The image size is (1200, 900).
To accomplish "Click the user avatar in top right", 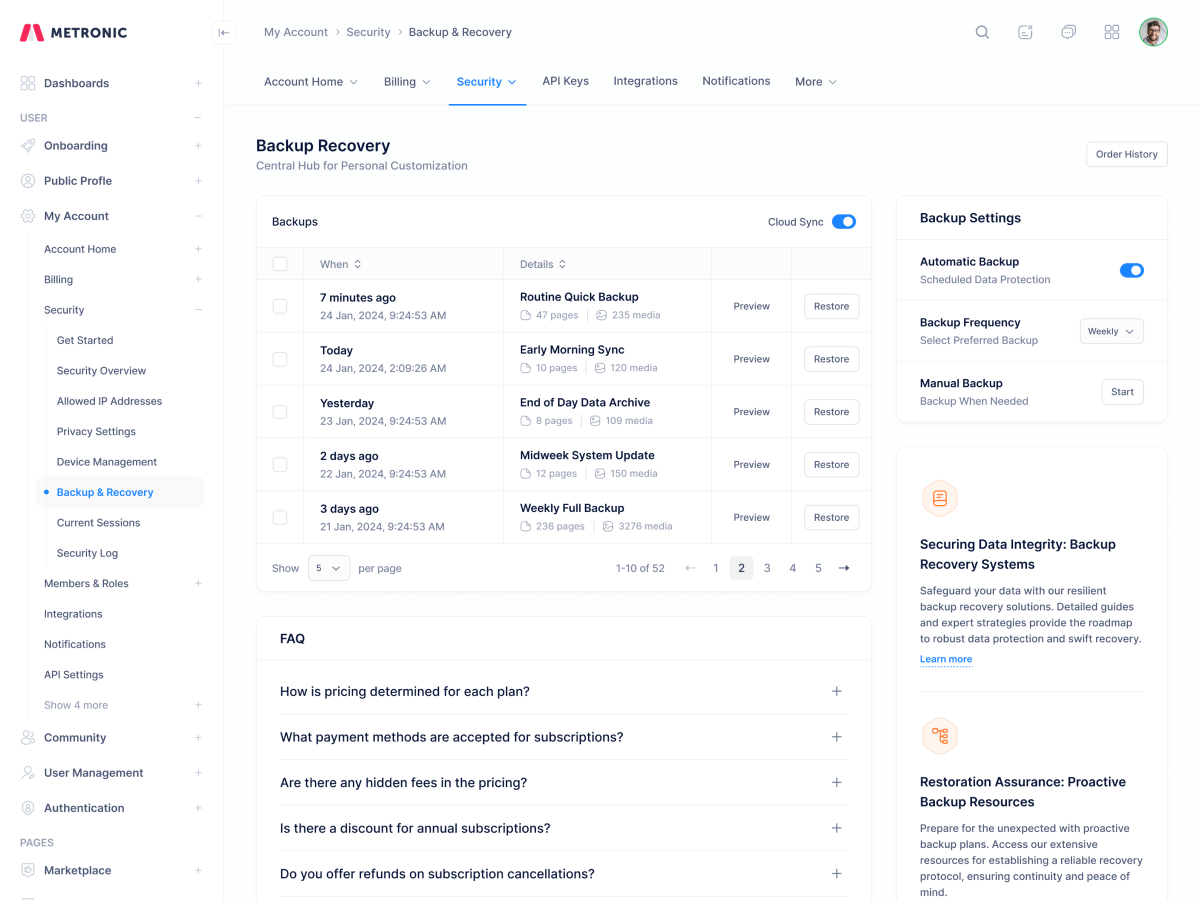I will click(x=1153, y=32).
